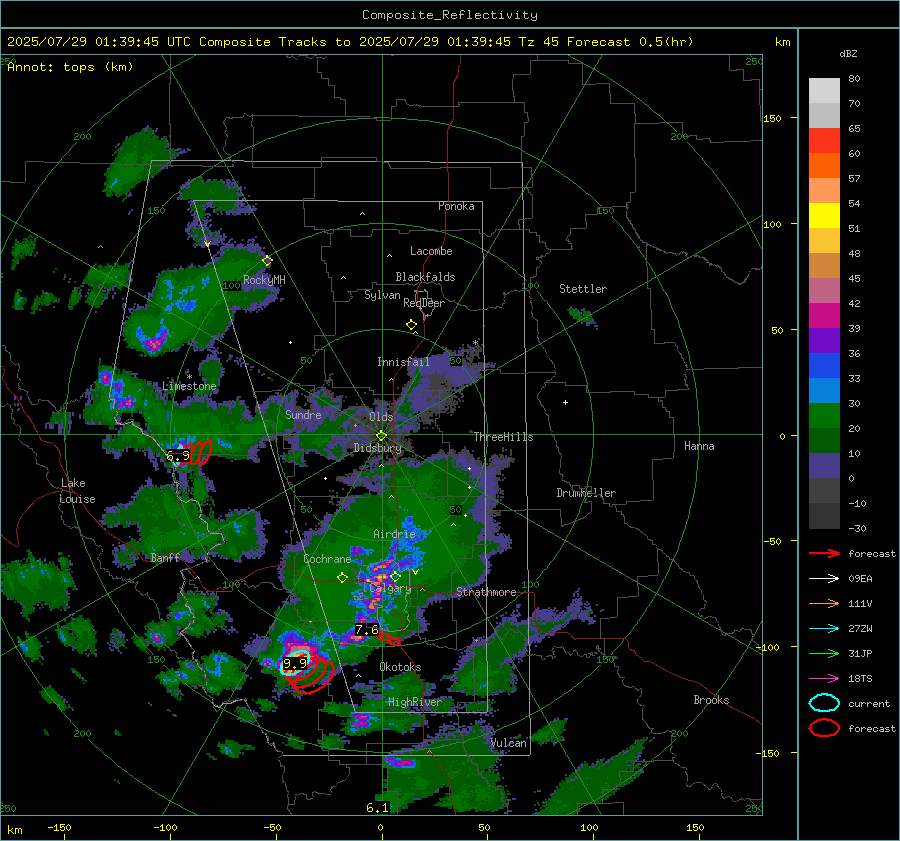Select the 7.6 storm top label
The image size is (900, 841).
coord(367,630)
